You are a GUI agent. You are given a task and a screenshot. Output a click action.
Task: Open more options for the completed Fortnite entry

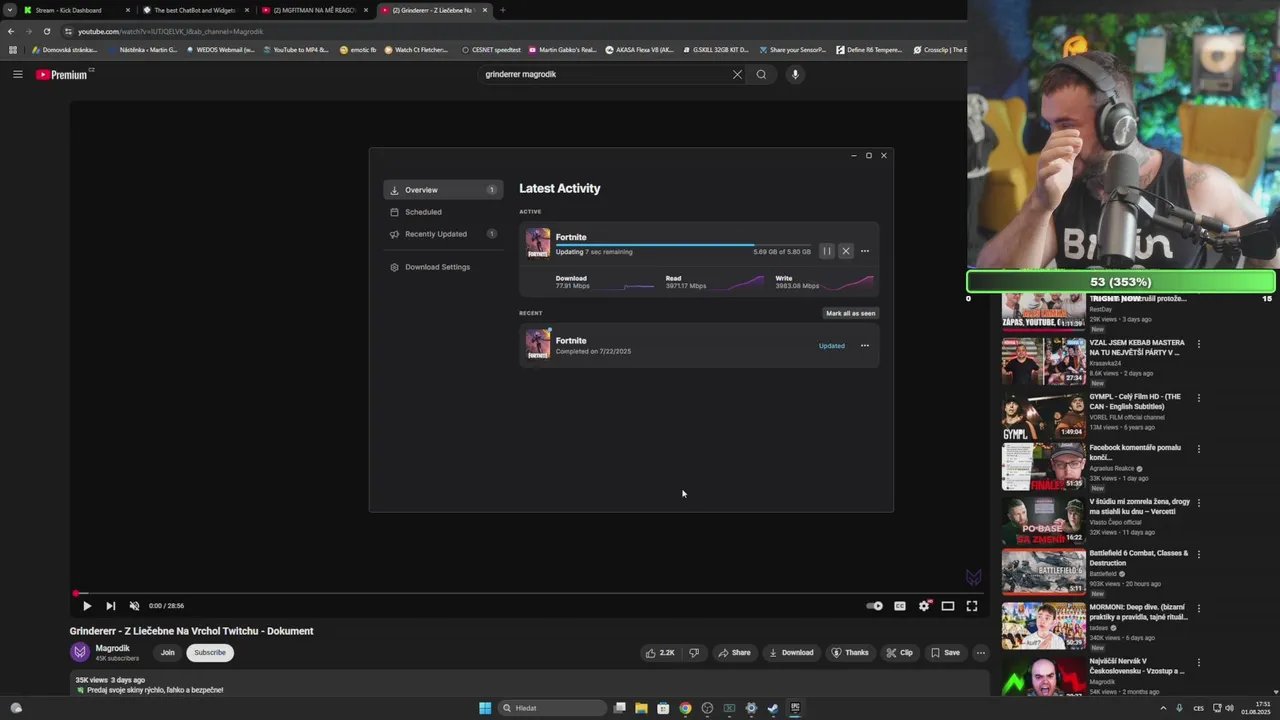coord(865,346)
